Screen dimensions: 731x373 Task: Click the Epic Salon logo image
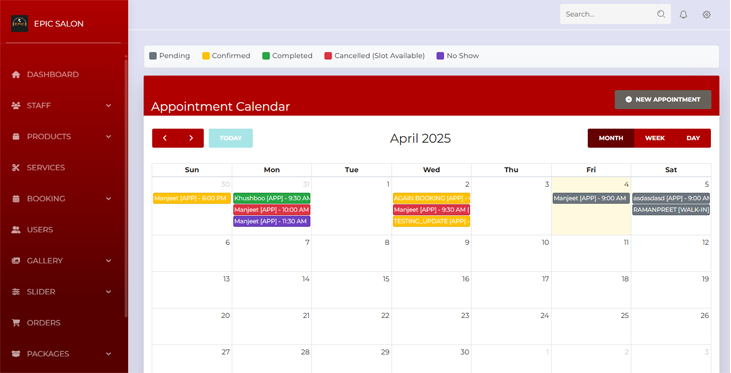[x=20, y=23]
